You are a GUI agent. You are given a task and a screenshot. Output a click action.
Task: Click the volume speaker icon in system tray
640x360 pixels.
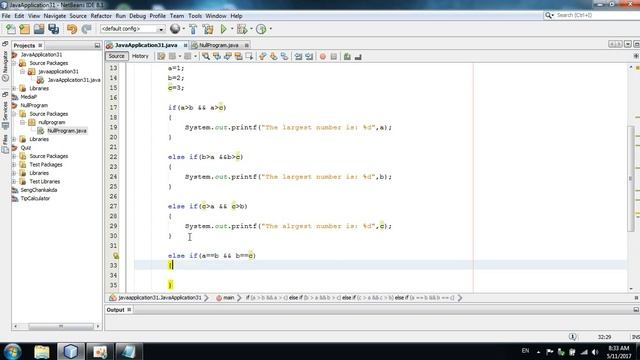595,352
